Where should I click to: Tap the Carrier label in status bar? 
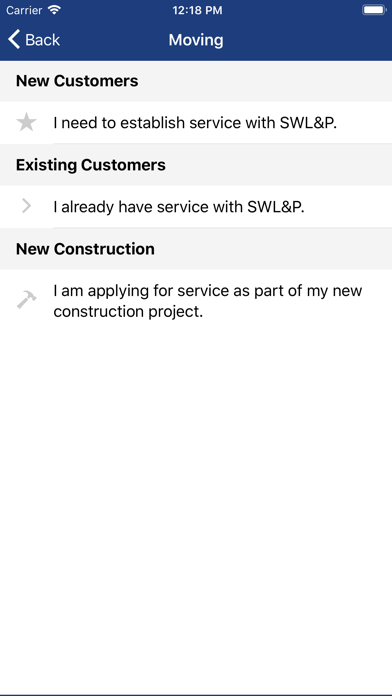[24, 10]
